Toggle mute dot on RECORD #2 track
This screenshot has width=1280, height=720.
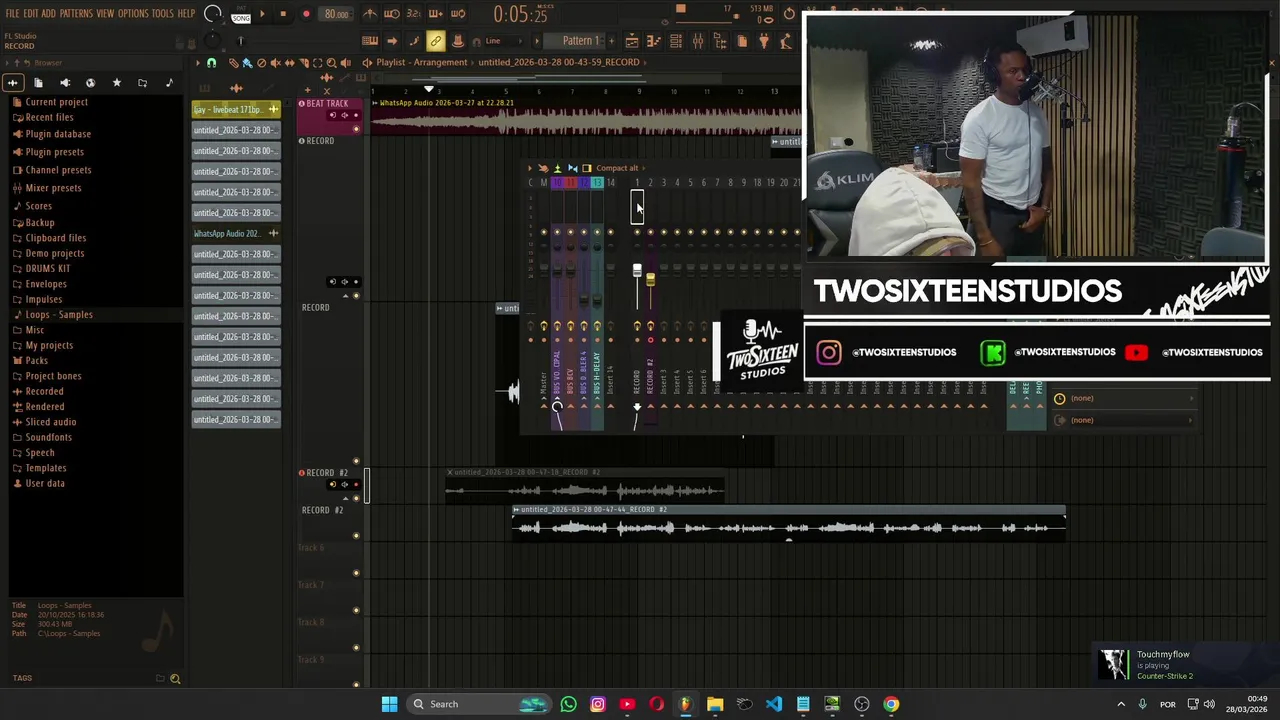[356, 498]
